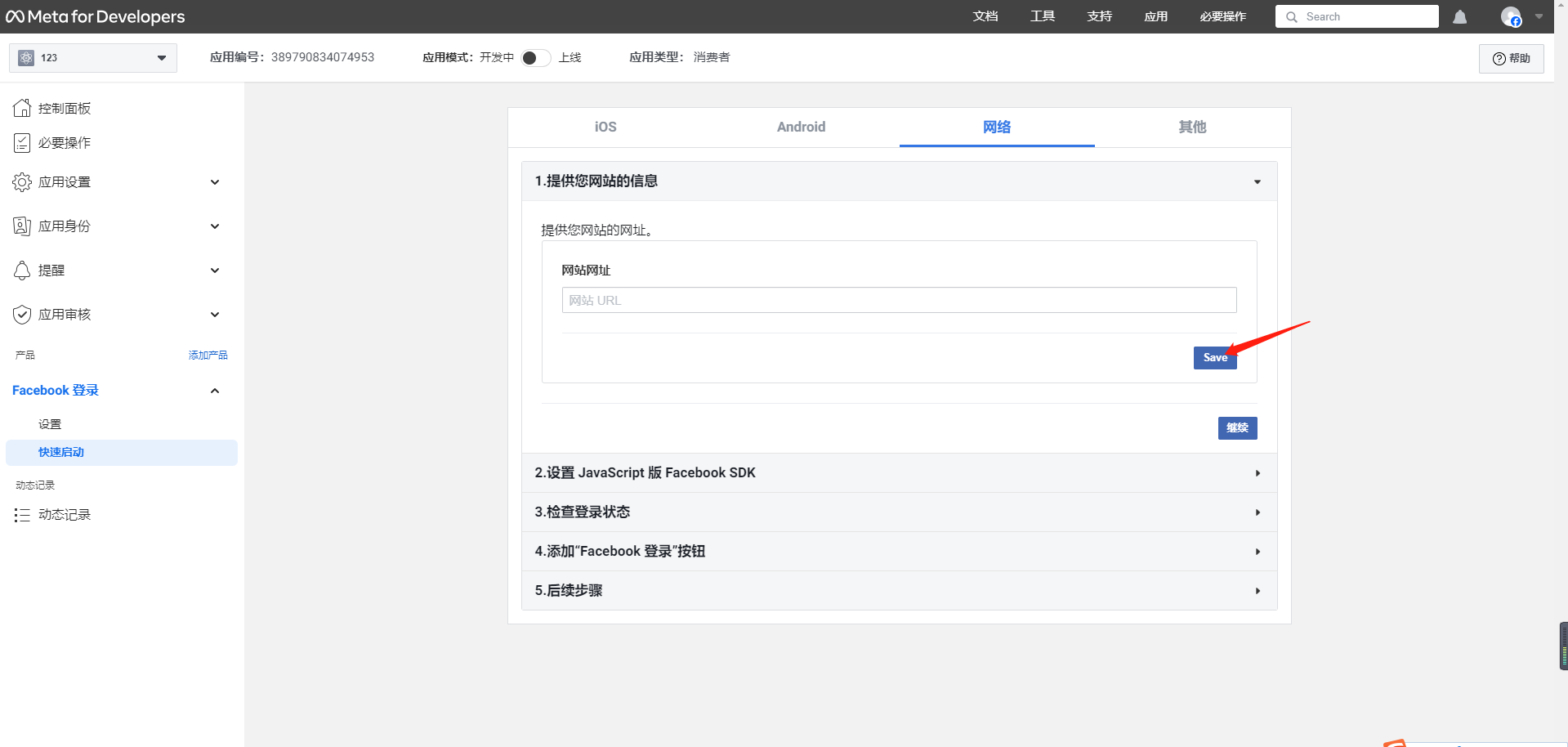Select 快速启动 in the sidebar
Screen dimensions: 1568x747
[x=121, y=453]
